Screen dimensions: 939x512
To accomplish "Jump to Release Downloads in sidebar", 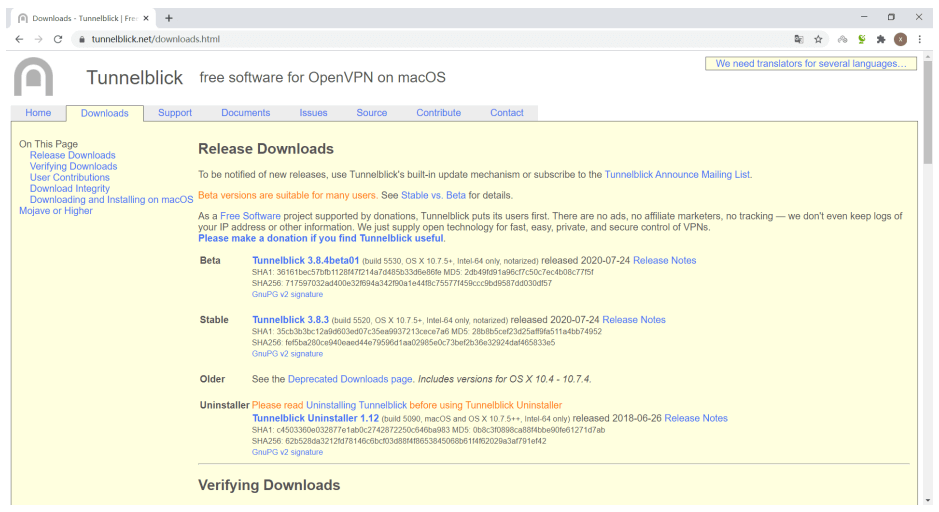I will [x=72, y=155].
